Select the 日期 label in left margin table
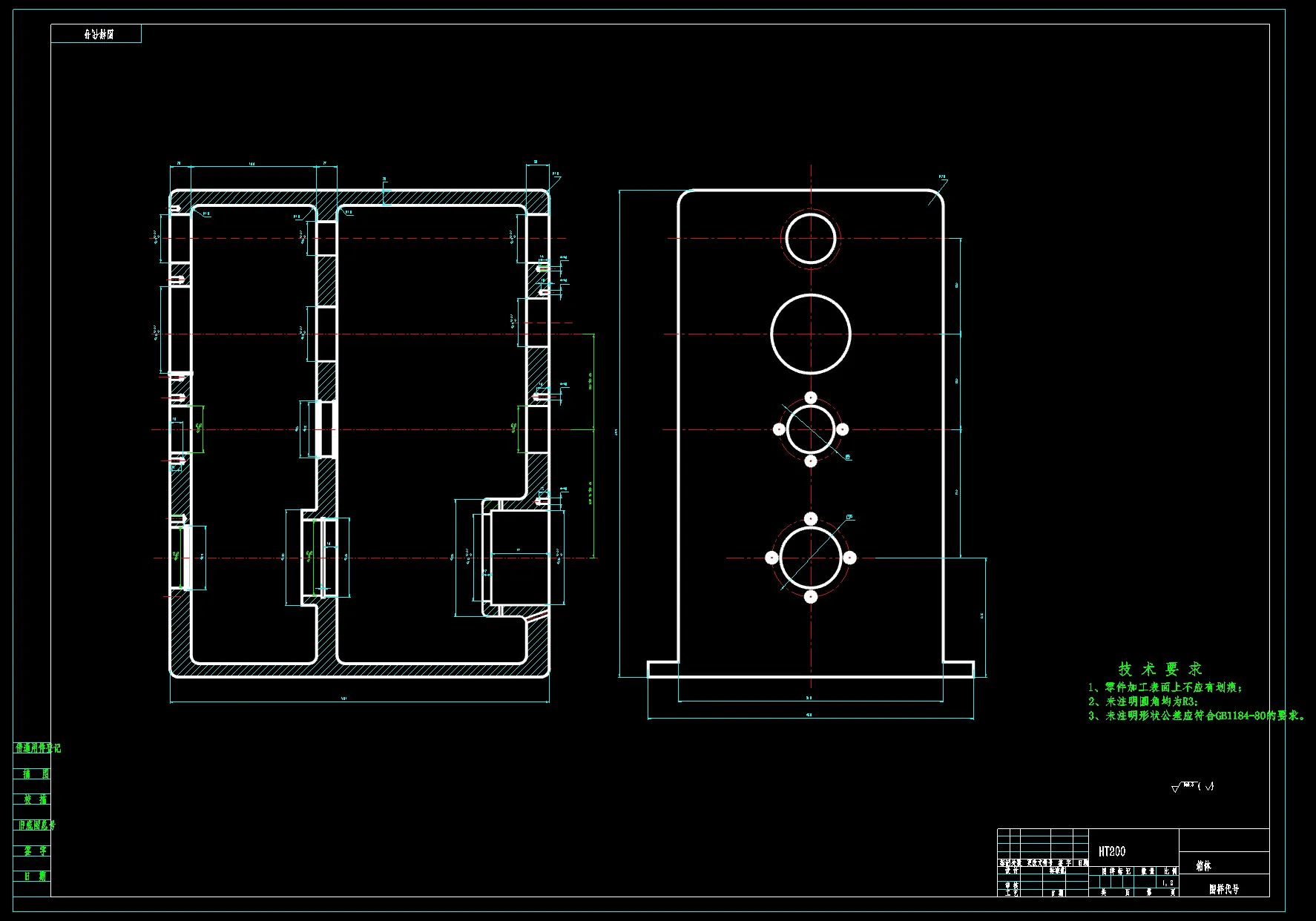This screenshot has width=1316, height=921. coord(36,876)
